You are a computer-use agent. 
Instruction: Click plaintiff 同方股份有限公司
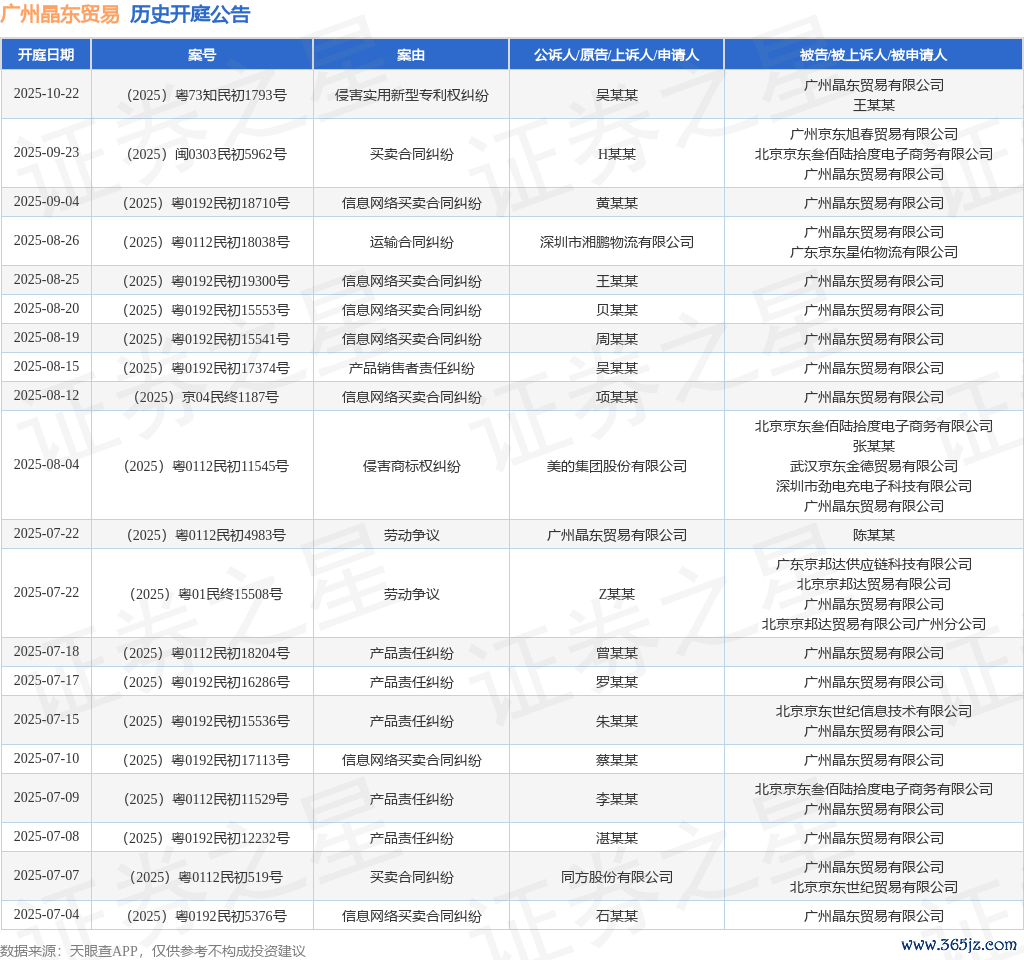click(x=616, y=877)
